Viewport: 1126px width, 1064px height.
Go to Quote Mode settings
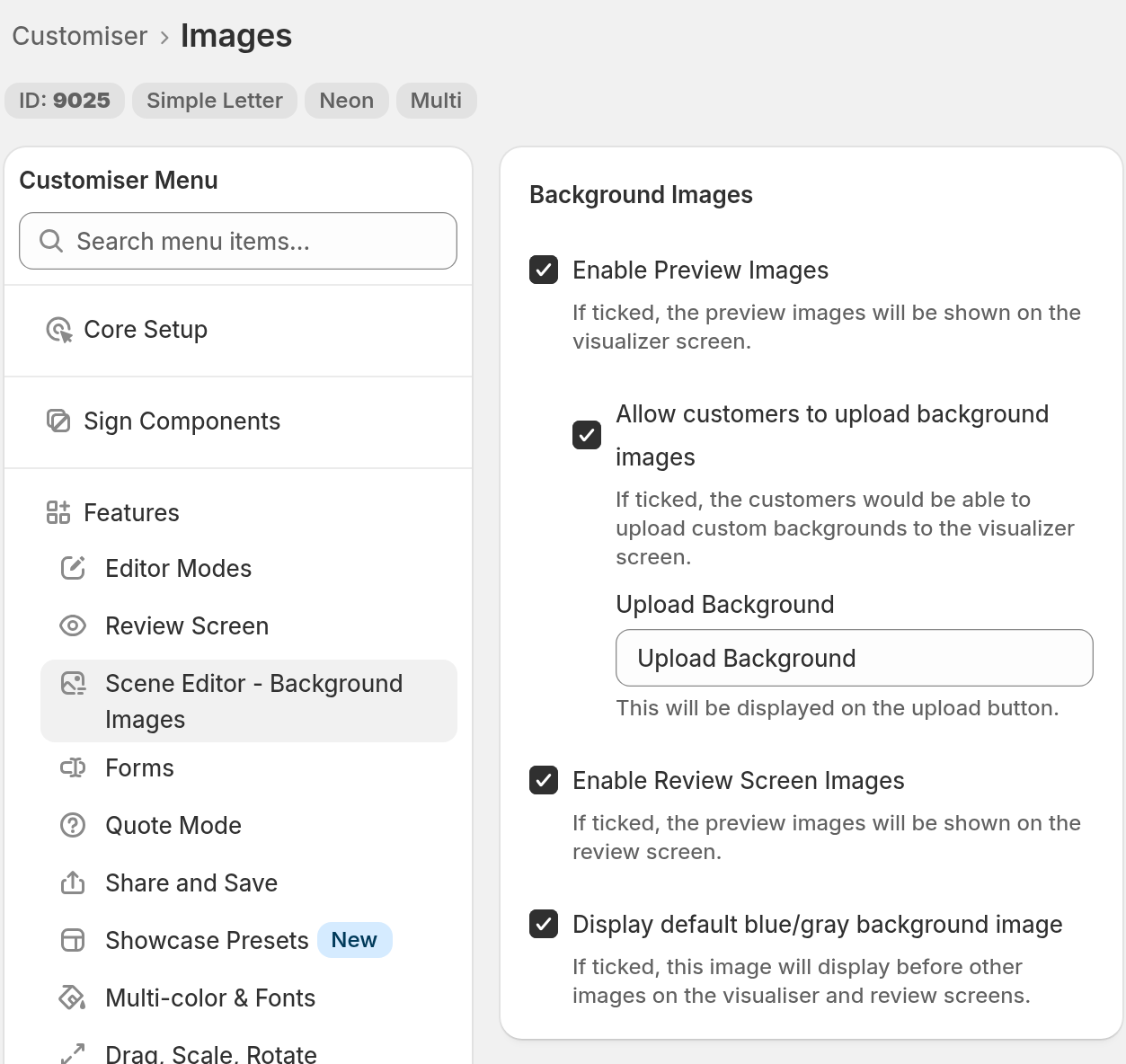click(x=249, y=825)
